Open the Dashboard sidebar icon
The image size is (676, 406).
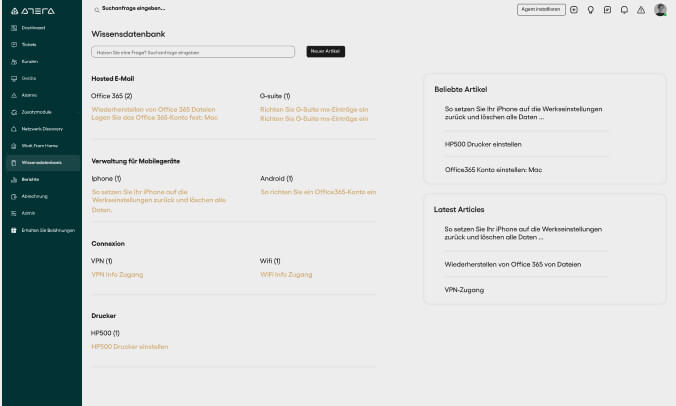(14, 28)
